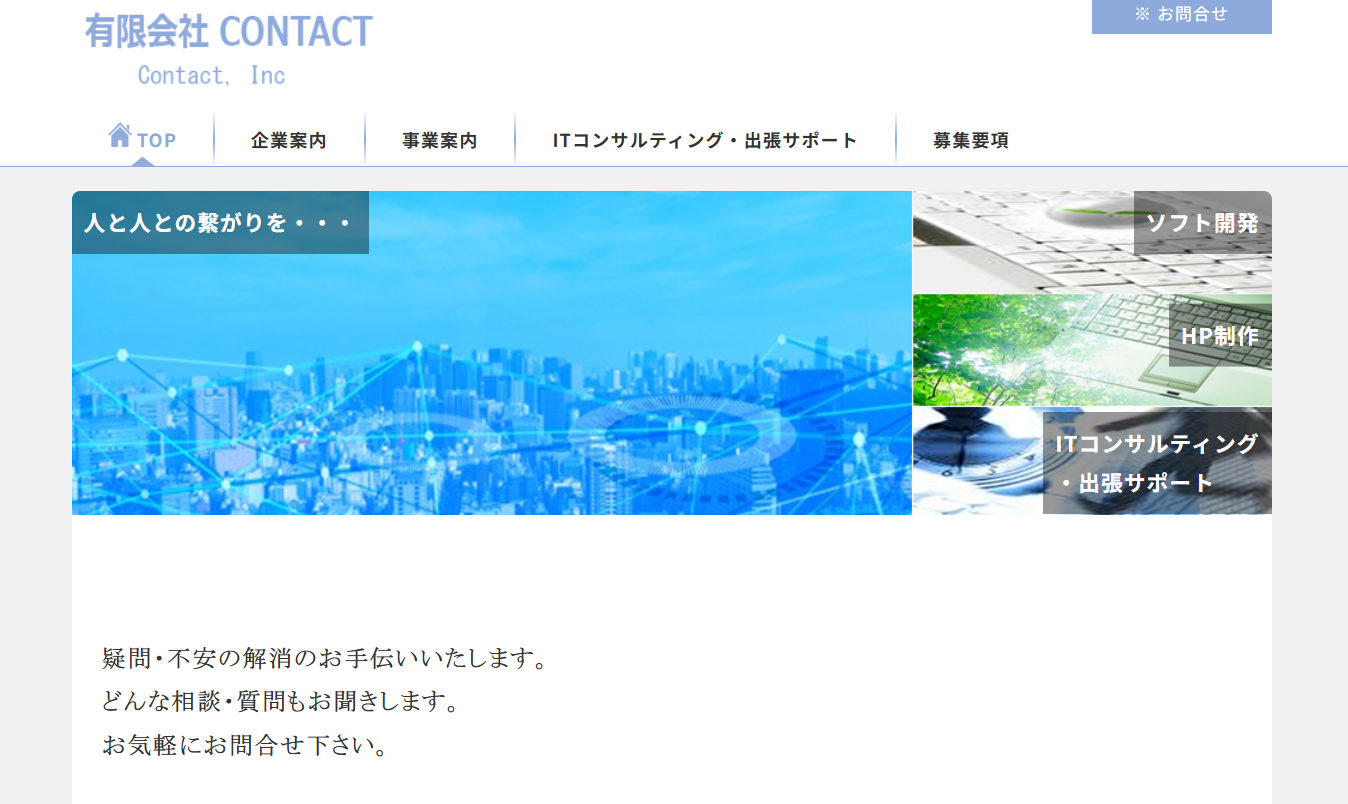
Task: Switch to the 企業案内 page
Action: pos(288,140)
